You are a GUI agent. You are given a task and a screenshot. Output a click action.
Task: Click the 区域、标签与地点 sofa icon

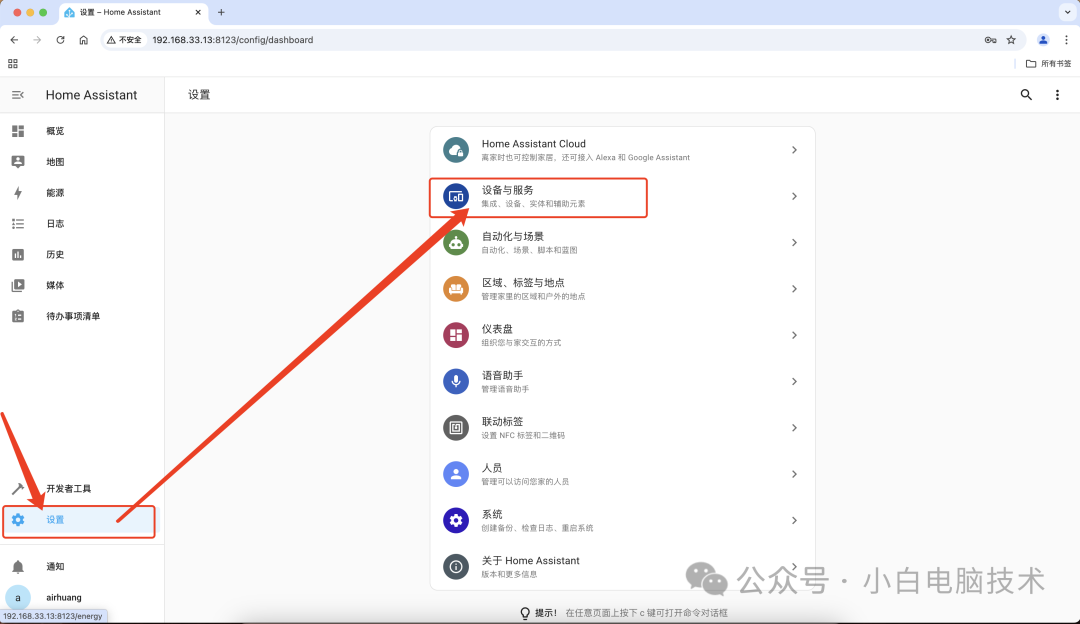pyautogui.click(x=456, y=289)
